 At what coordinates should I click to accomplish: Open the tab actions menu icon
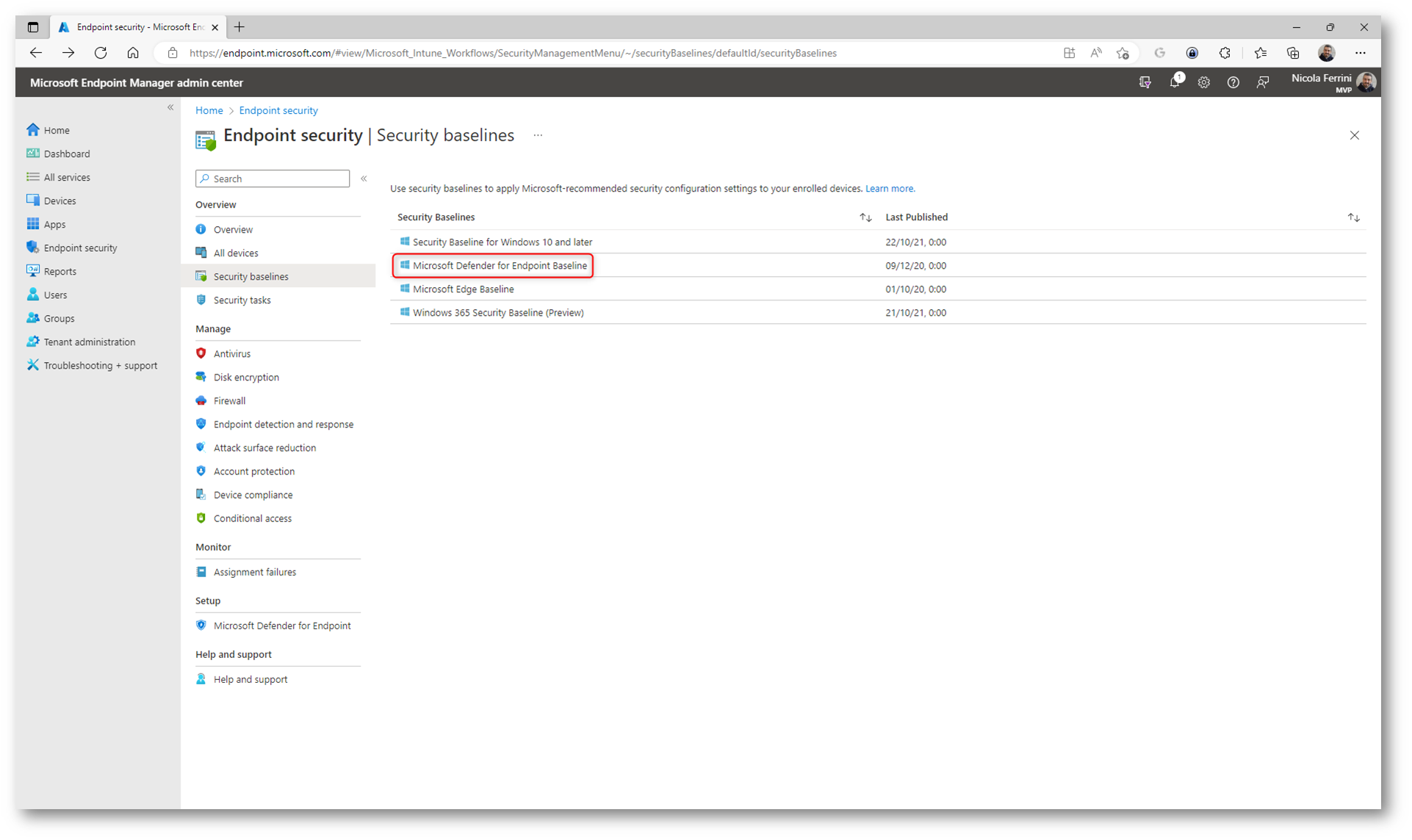[x=33, y=27]
